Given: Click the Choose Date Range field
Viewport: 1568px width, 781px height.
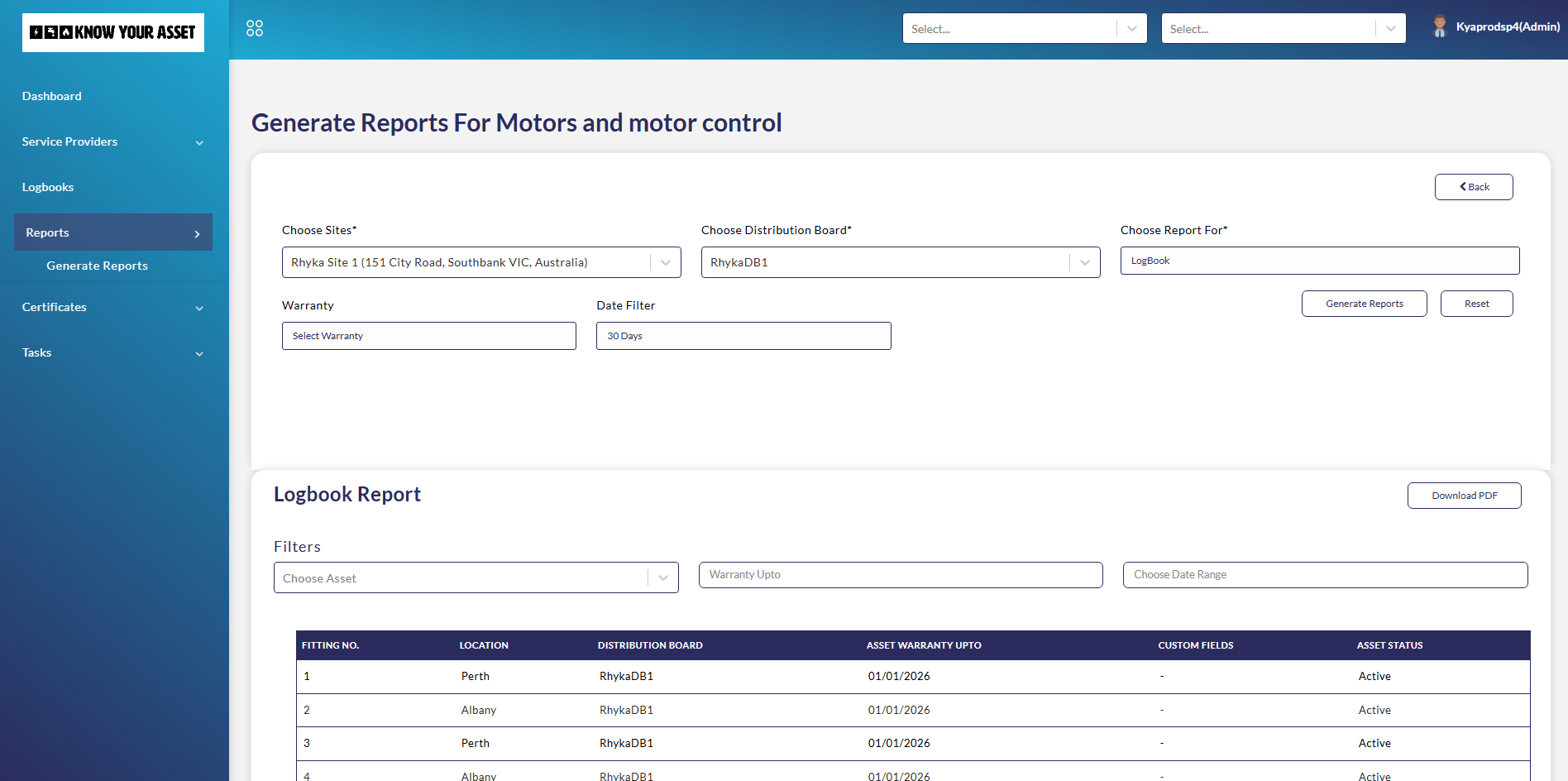Looking at the screenshot, I should coord(1324,575).
